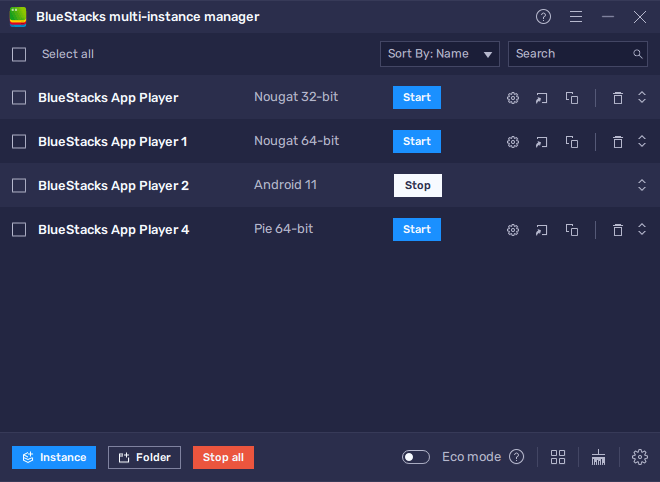Viewport: 660px width, 482px height.
Task: Open multi-instance manager settings gear
Action: [x=640, y=457]
